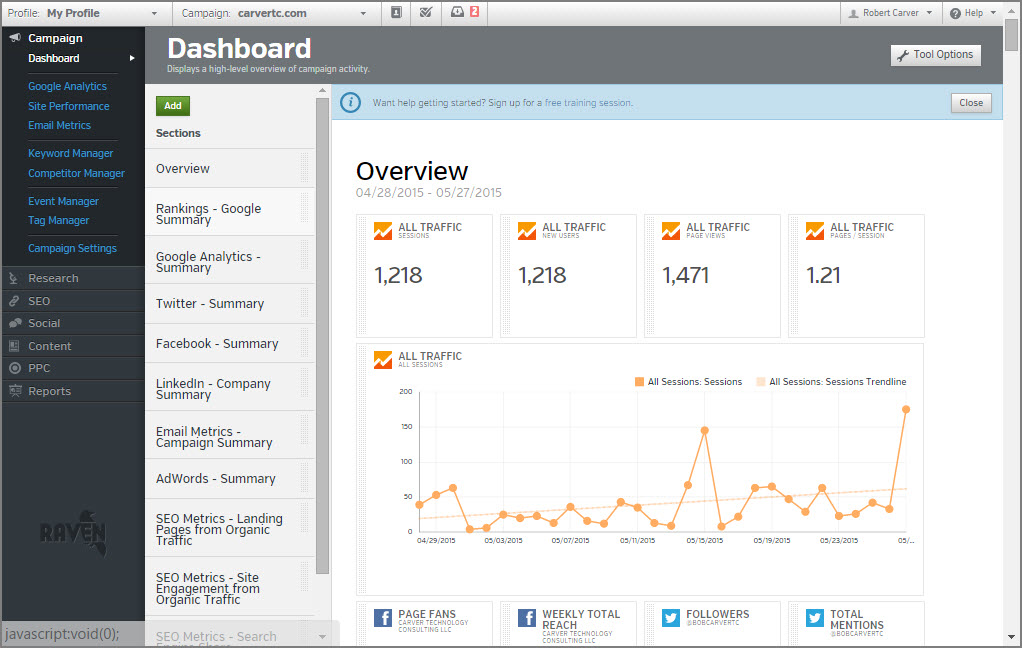Click the info icon in help banner
Screen dimensions: 1022x648
[x=350, y=102]
